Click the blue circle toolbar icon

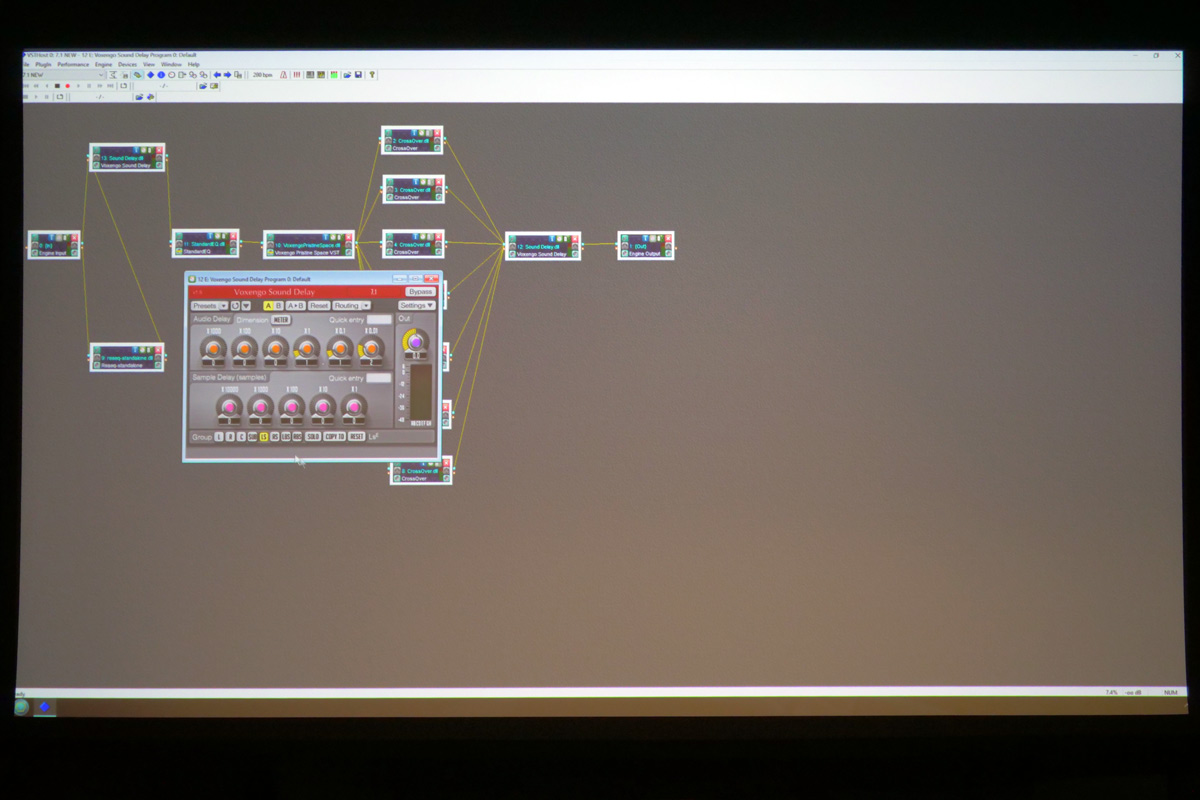click(161, 75)
